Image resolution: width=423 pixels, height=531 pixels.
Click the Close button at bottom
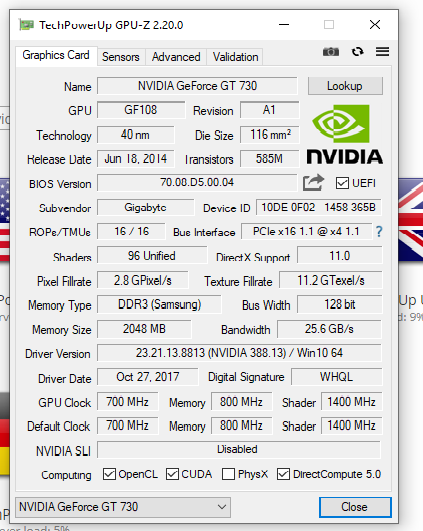[x=355, y=507]
